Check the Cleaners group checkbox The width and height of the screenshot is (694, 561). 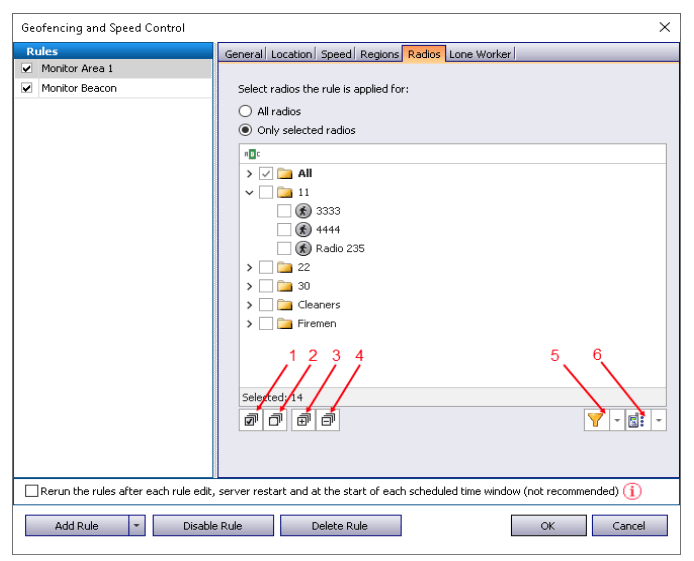click(266, 304)
